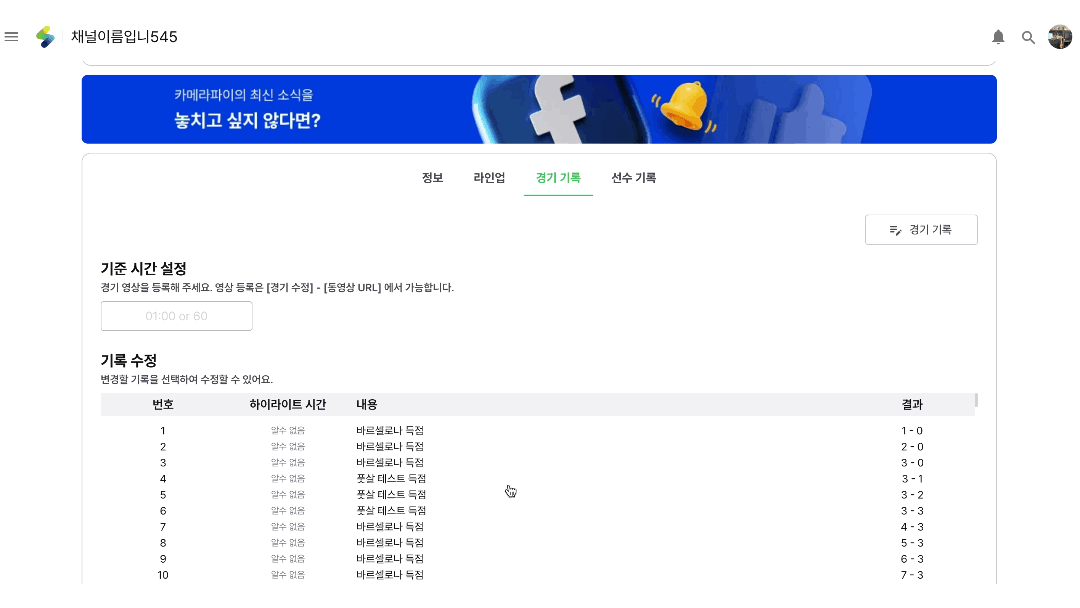Click the colorful Camerafi logo icon
This screenshot has height=608, width=1080.
tap(45, 36)
